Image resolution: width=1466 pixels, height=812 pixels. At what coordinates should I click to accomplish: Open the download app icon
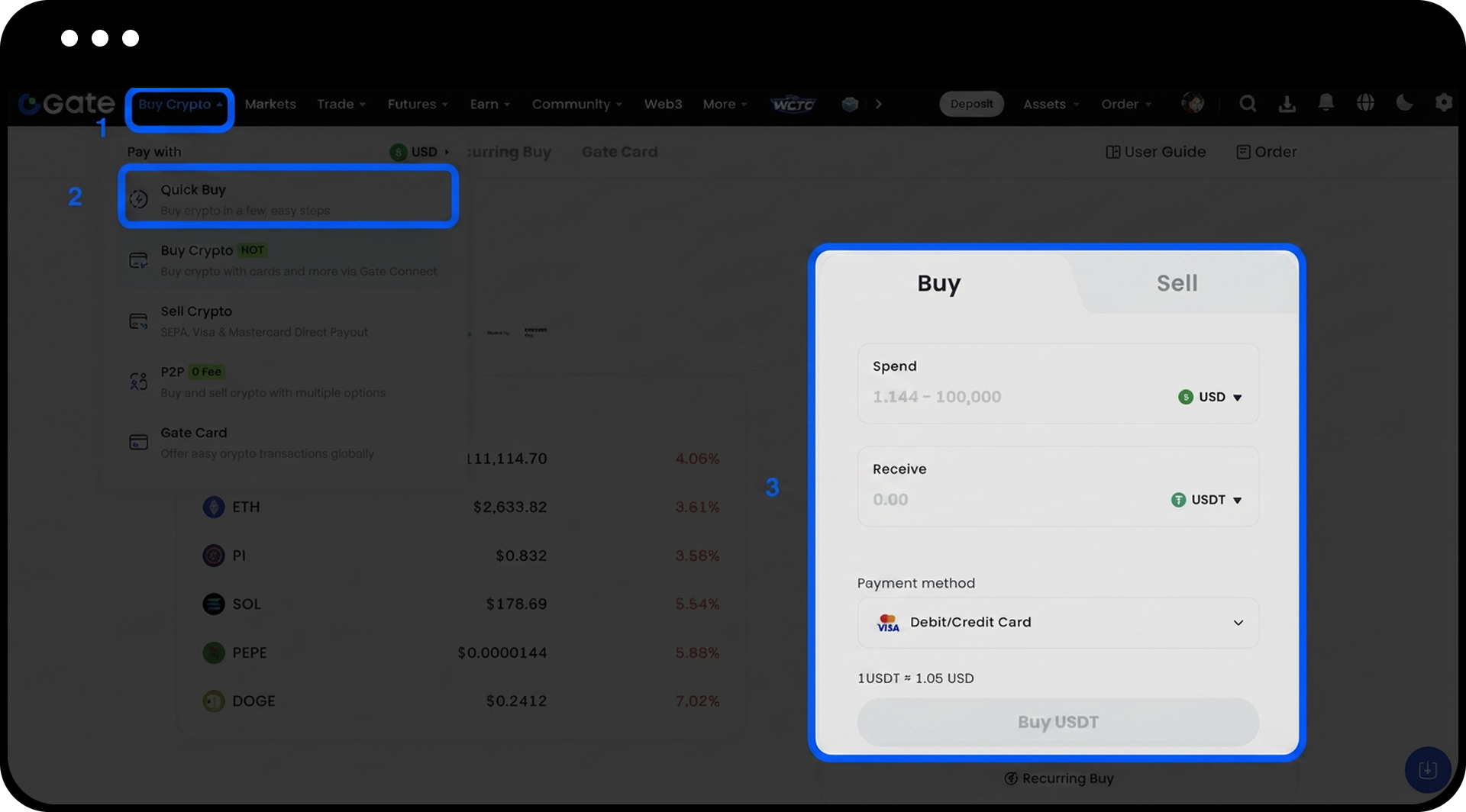pyautogui.click(x=1287, y=104)
